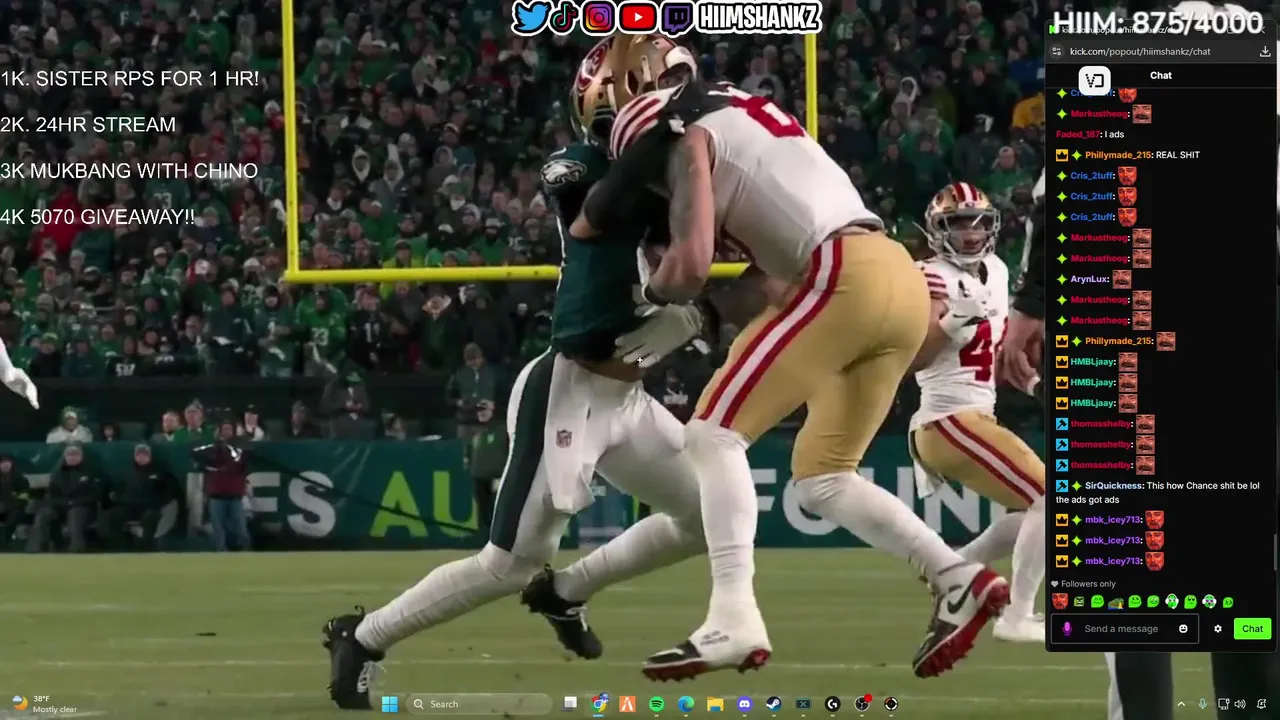Open OBS Studio from the taskbar
The width and height of the screenshot is (1280, 720).
(x=862, y=704)
